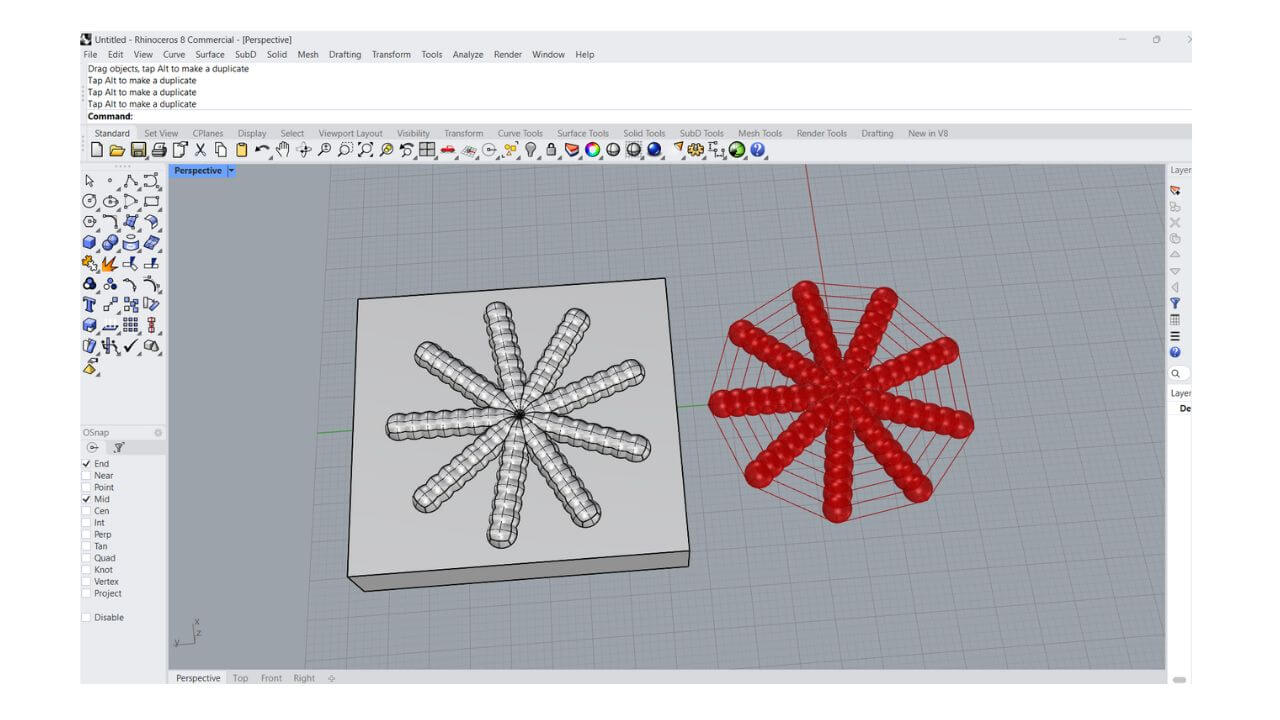Image resolution: width=1280 pixels, height=720 pixels.
Task: Tick the Disable osnap checkbox
Action: 86,618
